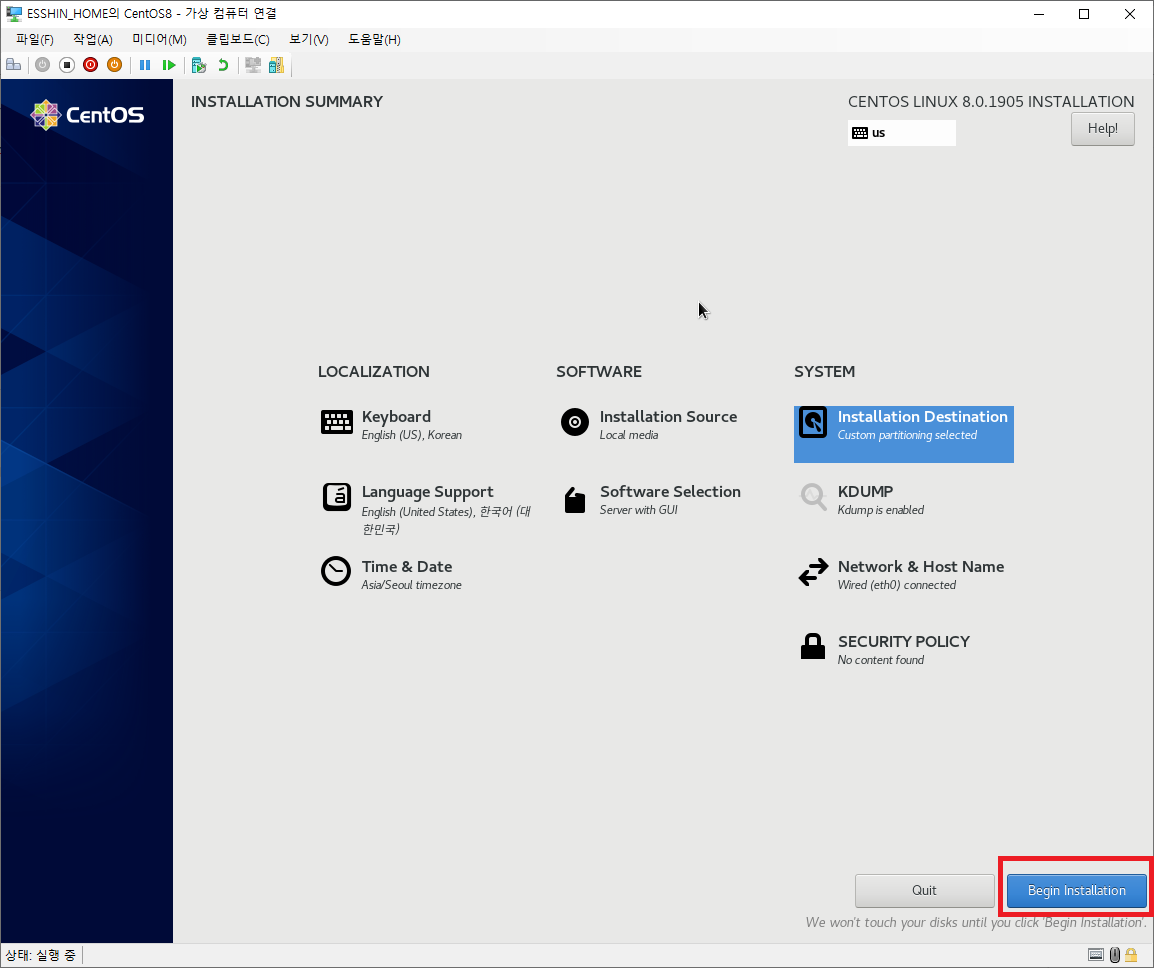The image size is (1154, 968).
Task: Open Time & Date settings
Action: coord(392,574)
